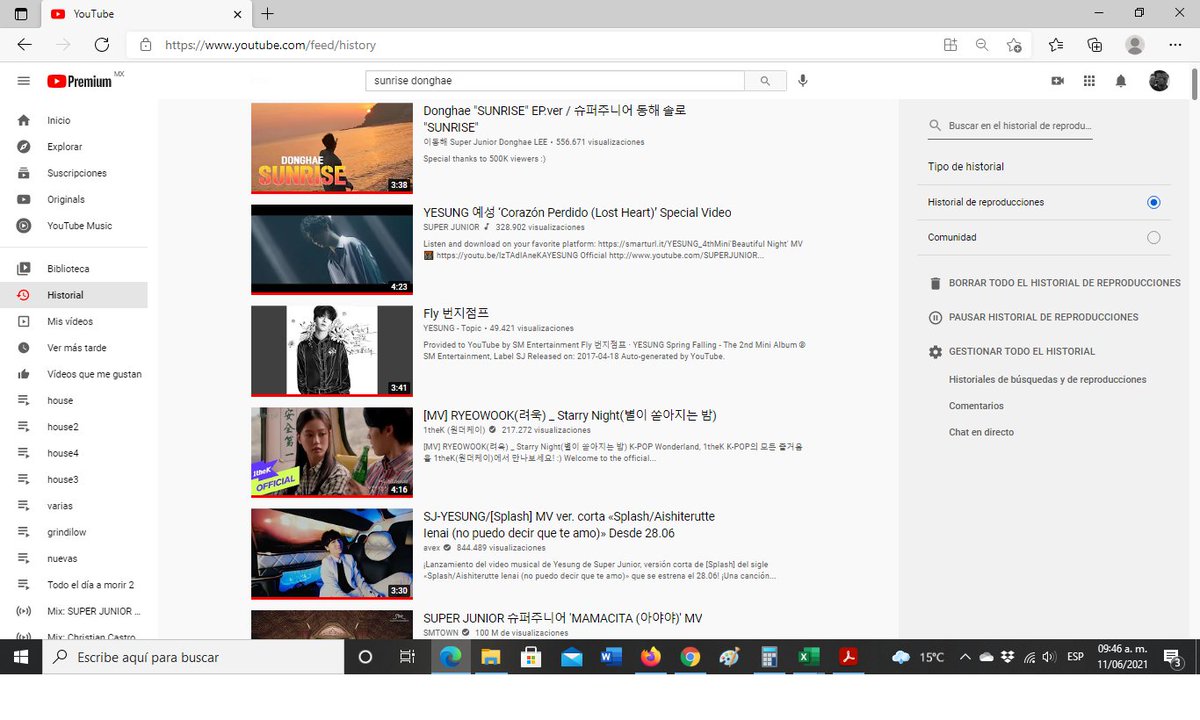
Task: Open Comentarios history link
Action: coord(976,406)
